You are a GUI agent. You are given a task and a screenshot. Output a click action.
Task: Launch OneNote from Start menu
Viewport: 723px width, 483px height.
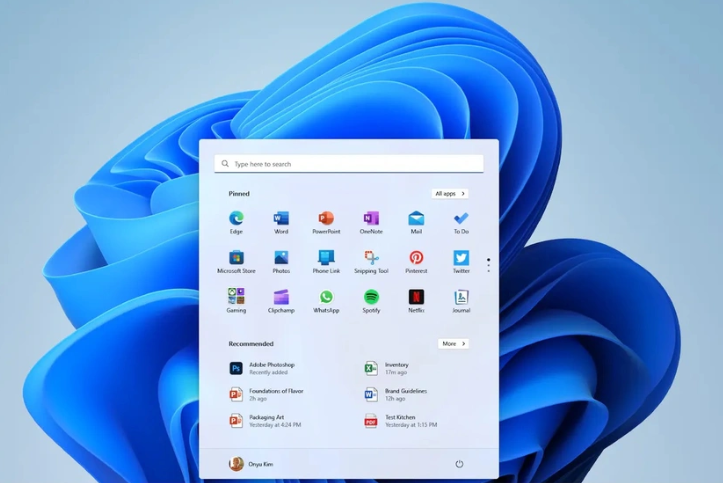tap(371, 219)
